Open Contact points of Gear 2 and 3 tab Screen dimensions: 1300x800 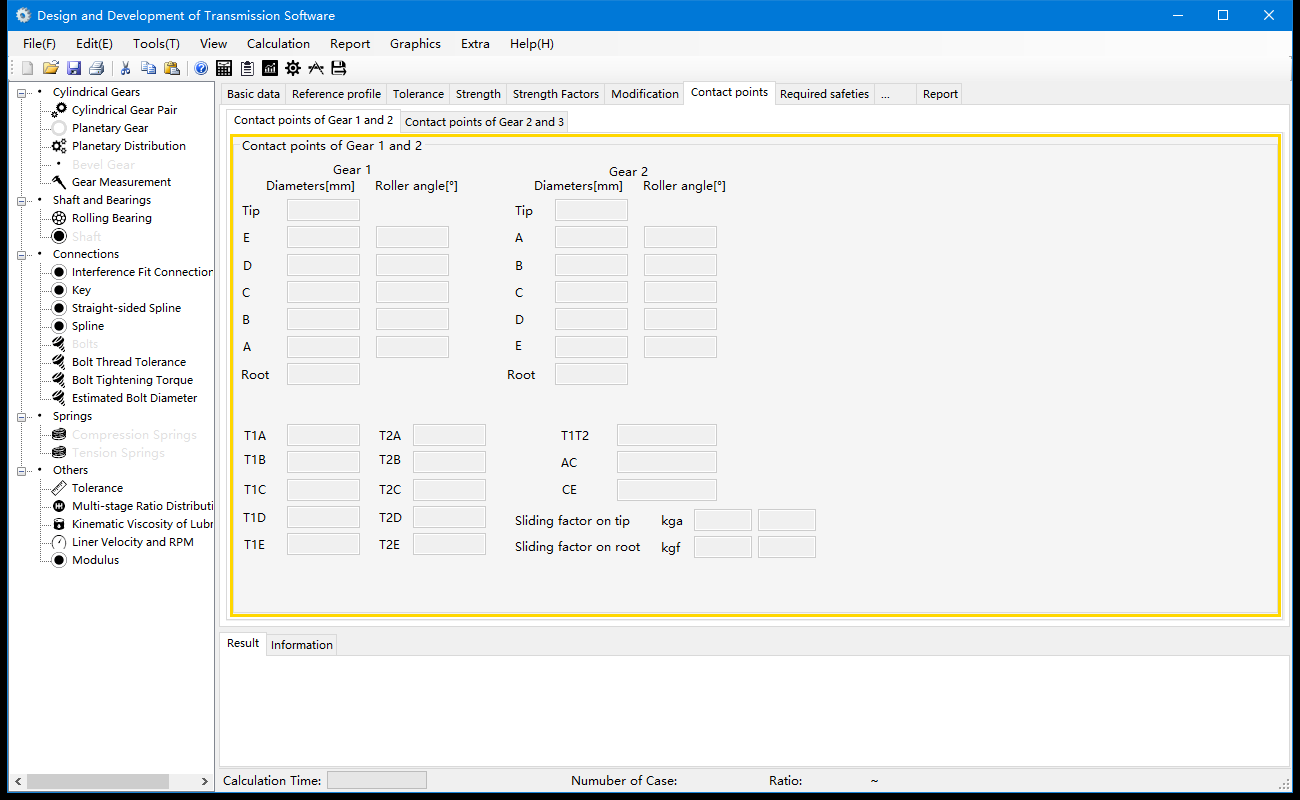484,122
